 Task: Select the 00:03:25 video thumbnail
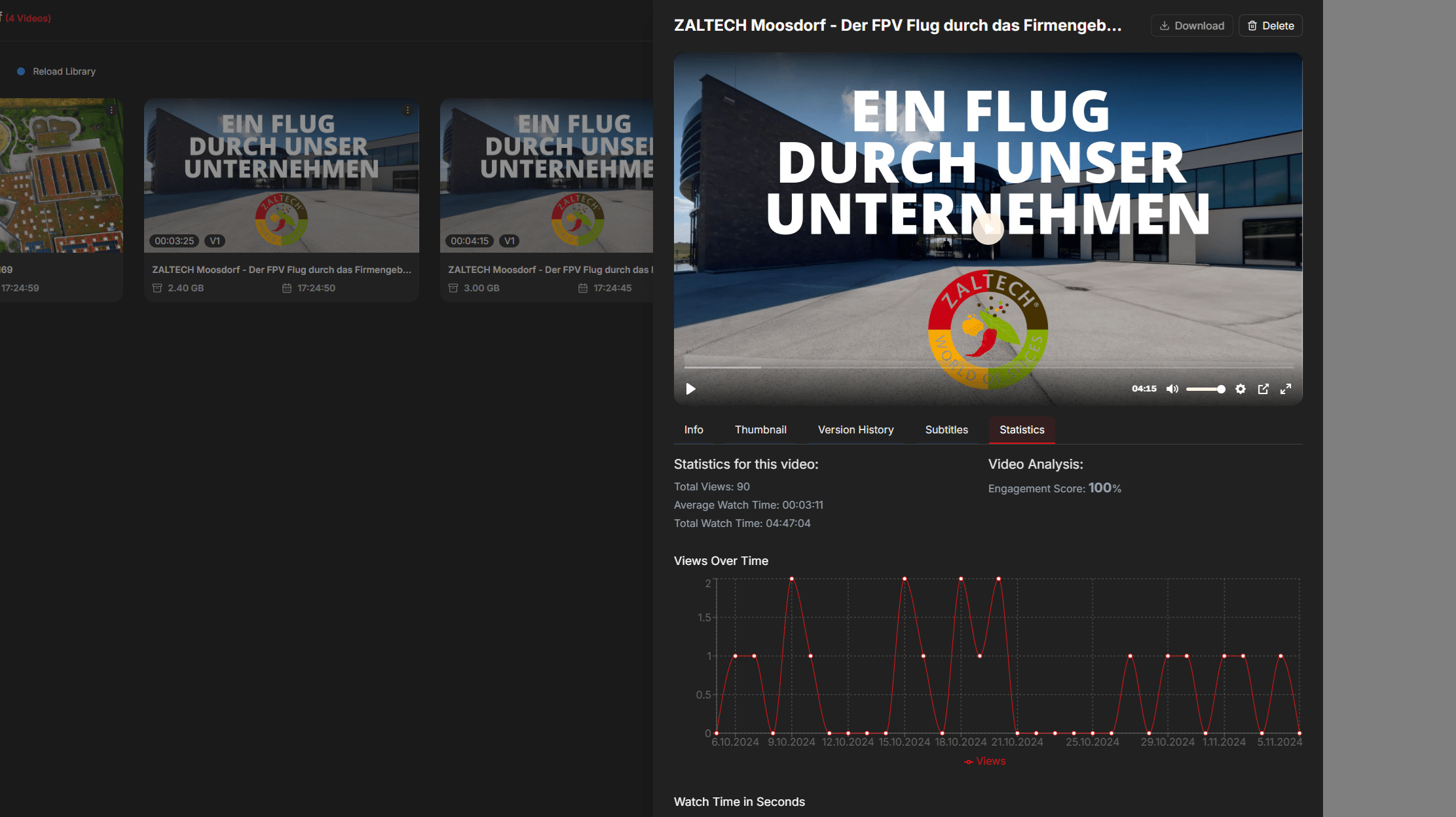[x=281, y=175]
